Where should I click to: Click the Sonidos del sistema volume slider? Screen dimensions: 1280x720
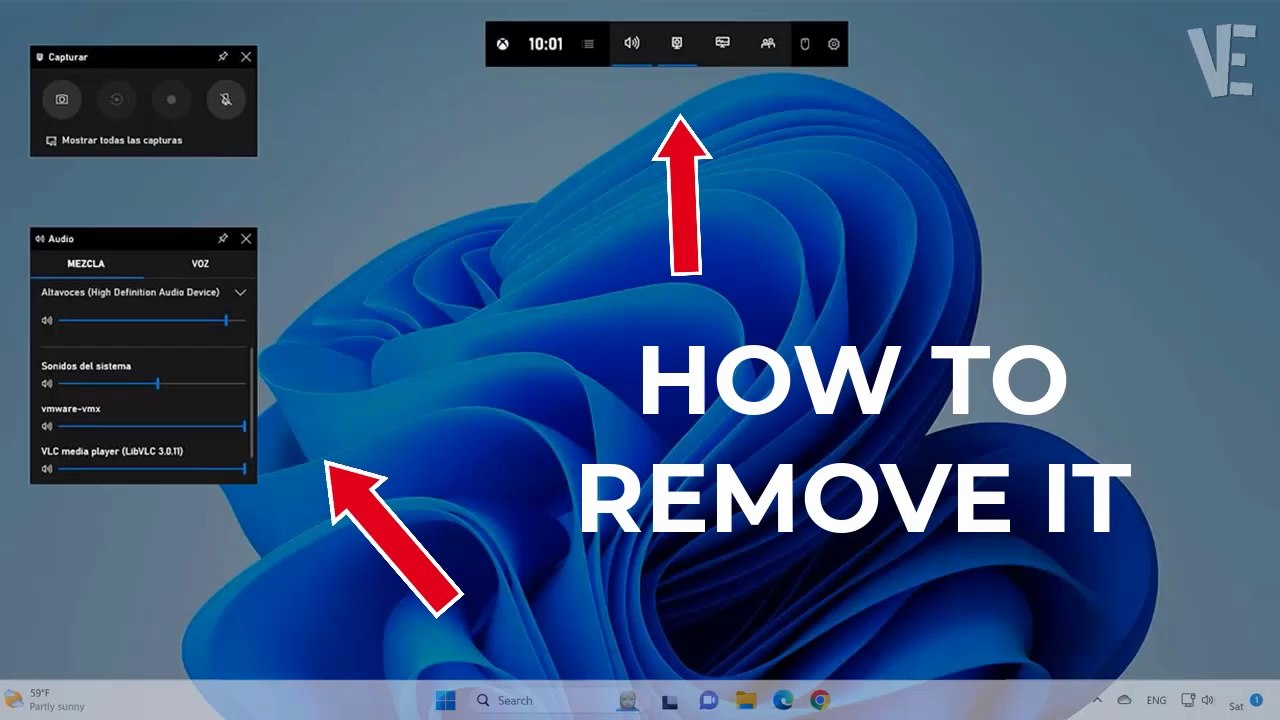152,384
